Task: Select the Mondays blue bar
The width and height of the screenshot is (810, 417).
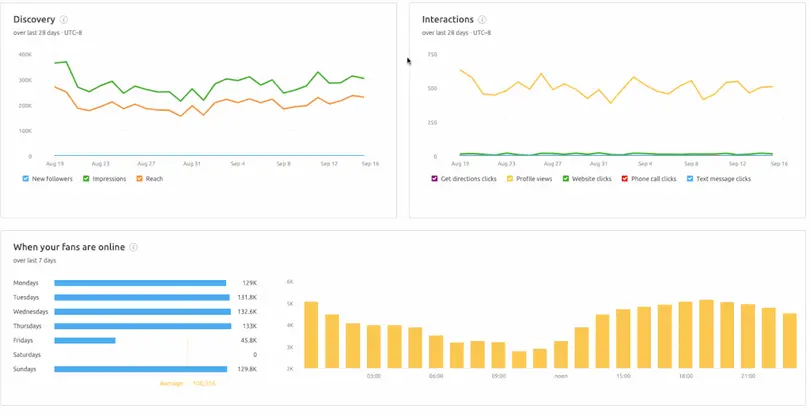Action: click(x=140, y=283)
